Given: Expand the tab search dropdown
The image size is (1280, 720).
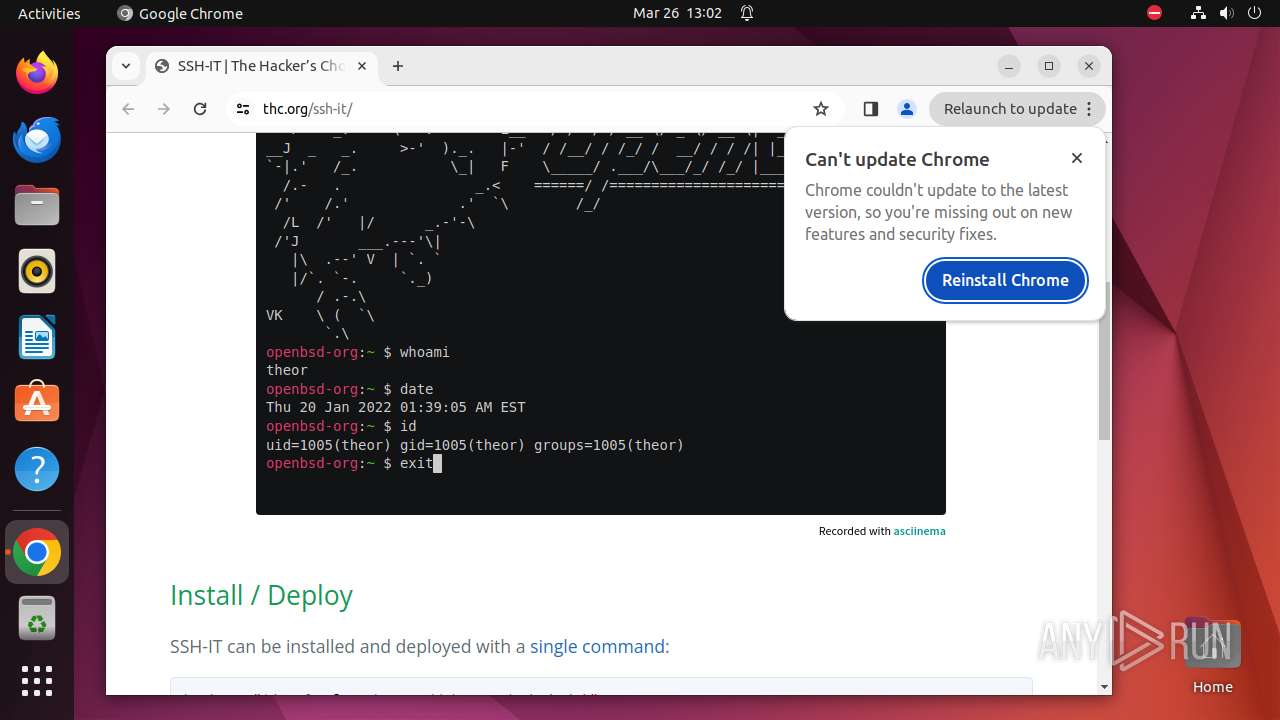Looking at the screenshot, I should pos(125,66).
